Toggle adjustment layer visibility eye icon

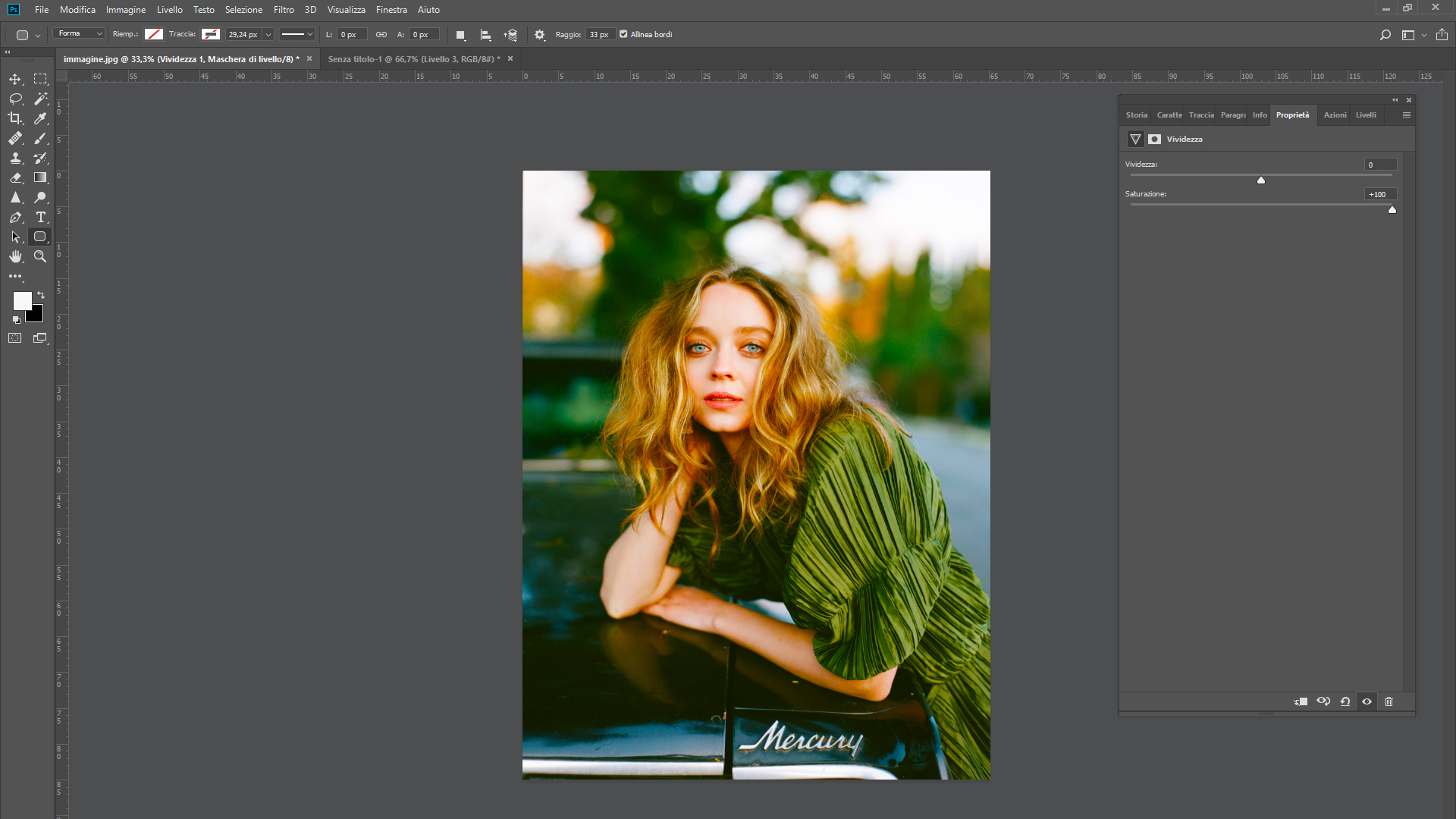(x=1367, y=701)
